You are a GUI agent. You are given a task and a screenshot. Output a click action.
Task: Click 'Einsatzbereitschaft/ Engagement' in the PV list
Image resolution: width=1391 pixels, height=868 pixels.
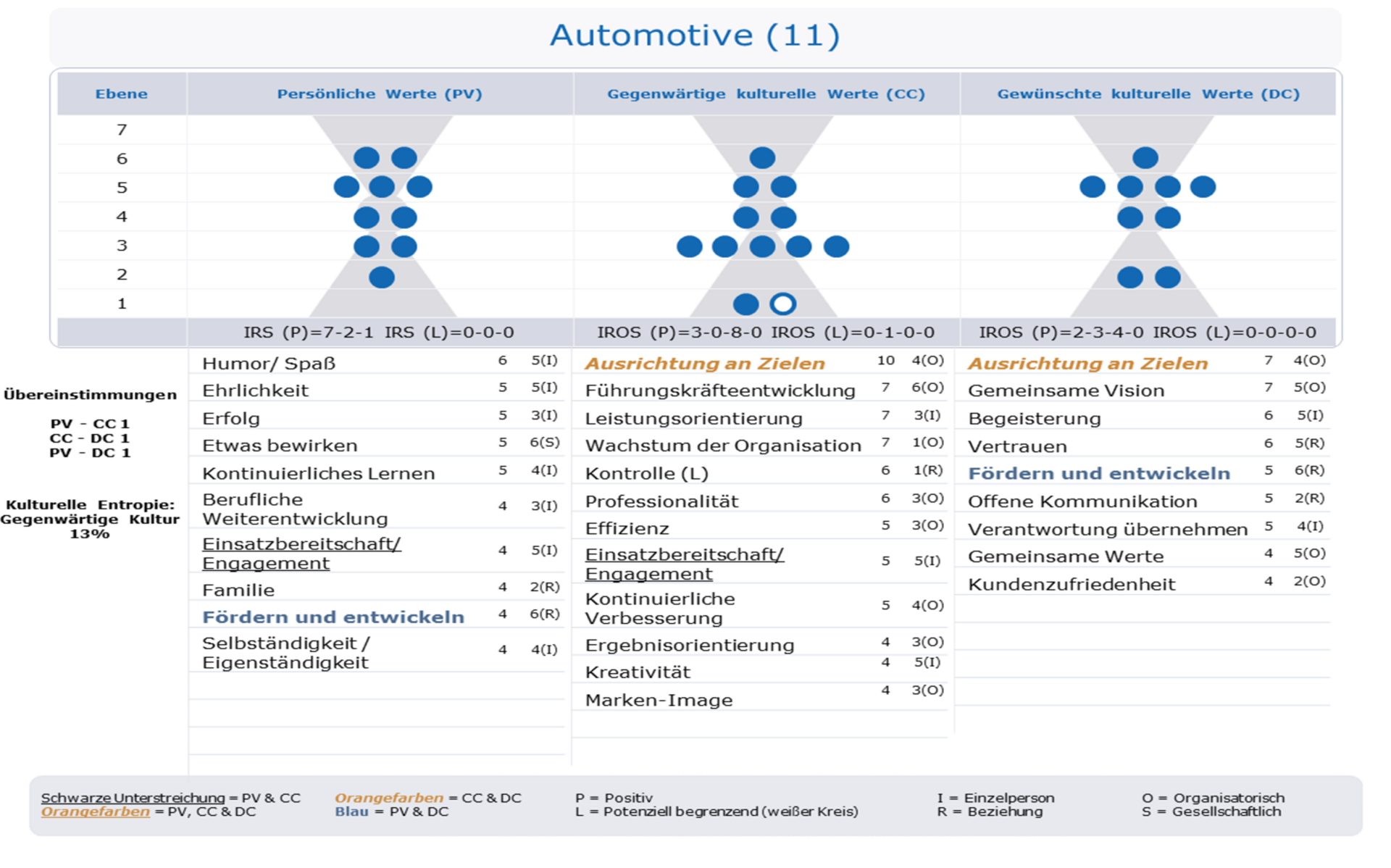coord(301,553)
